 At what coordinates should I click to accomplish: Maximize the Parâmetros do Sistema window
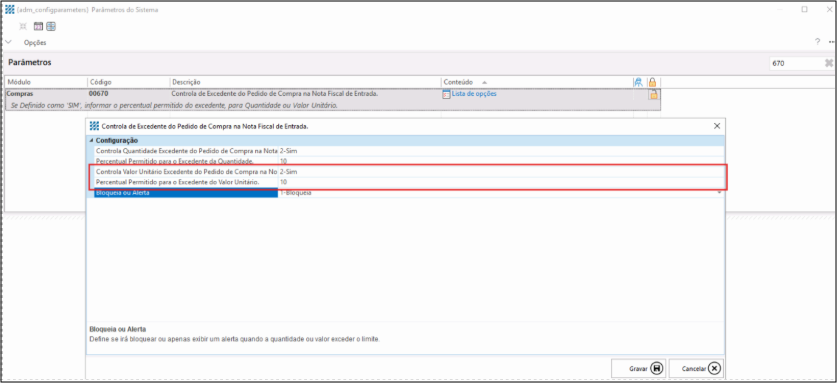tap(804, 10)
